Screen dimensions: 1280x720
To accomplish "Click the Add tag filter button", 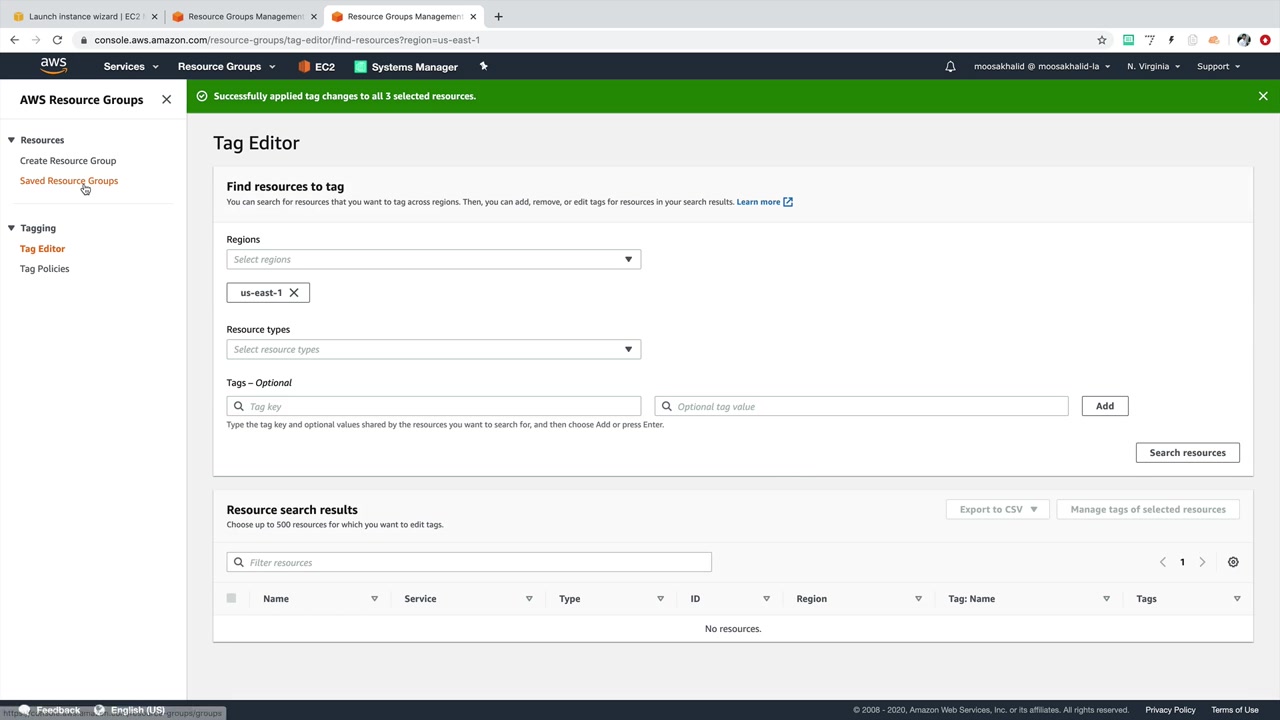I will click(1105, 406).
